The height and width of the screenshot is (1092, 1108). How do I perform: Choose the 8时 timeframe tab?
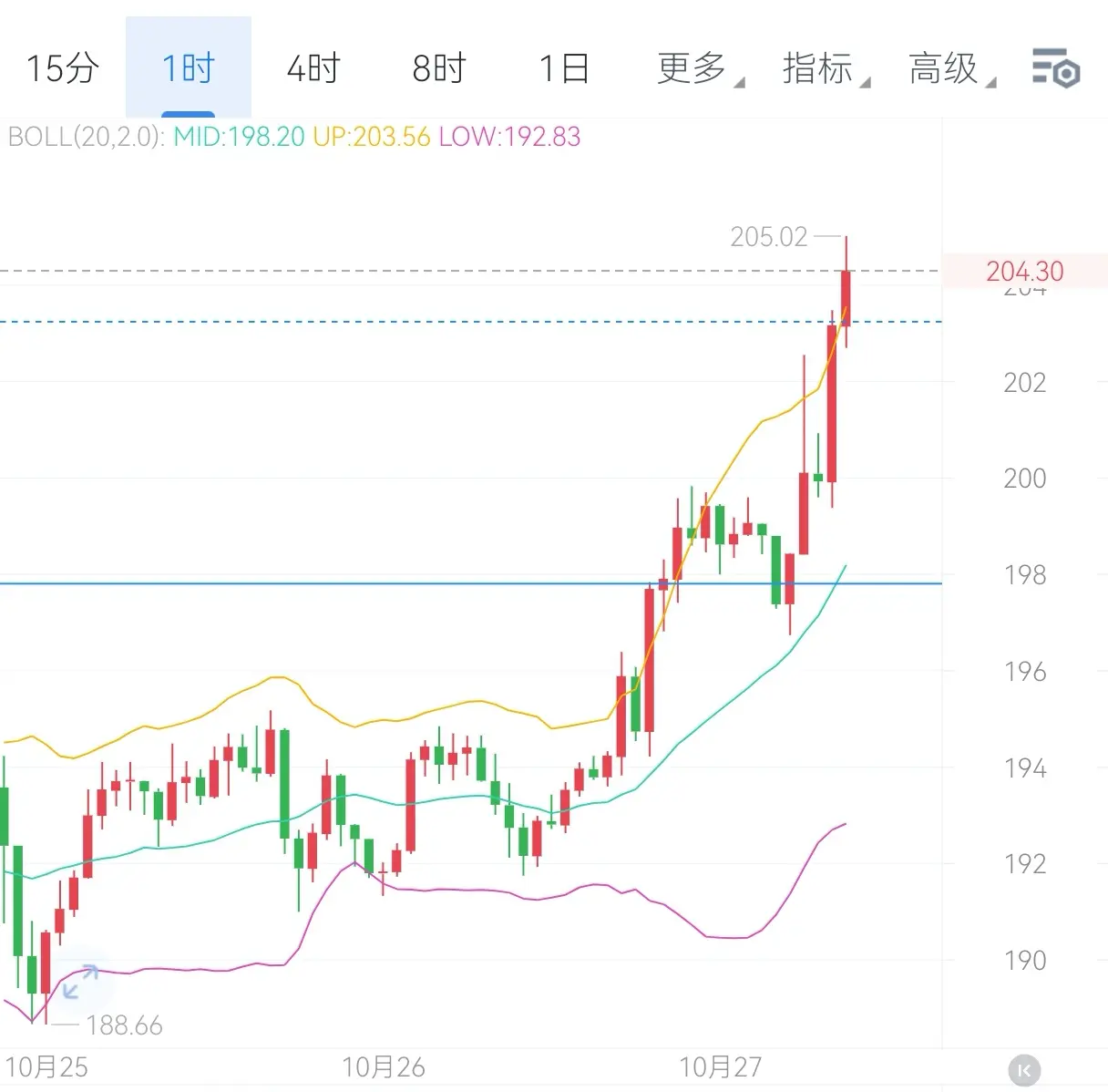click(439, 68)
